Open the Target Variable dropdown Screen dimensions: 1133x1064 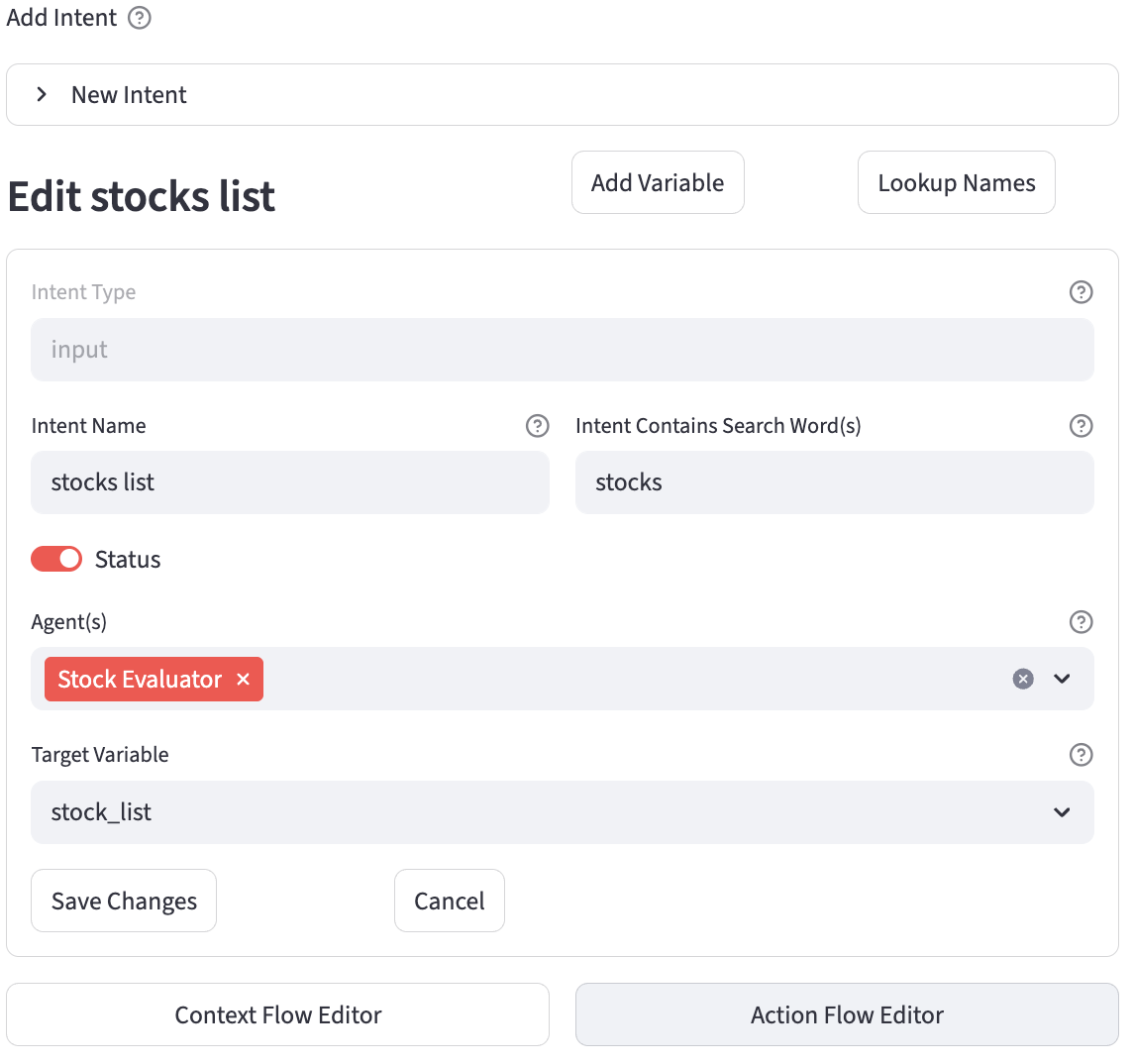tap(1062, 812)
